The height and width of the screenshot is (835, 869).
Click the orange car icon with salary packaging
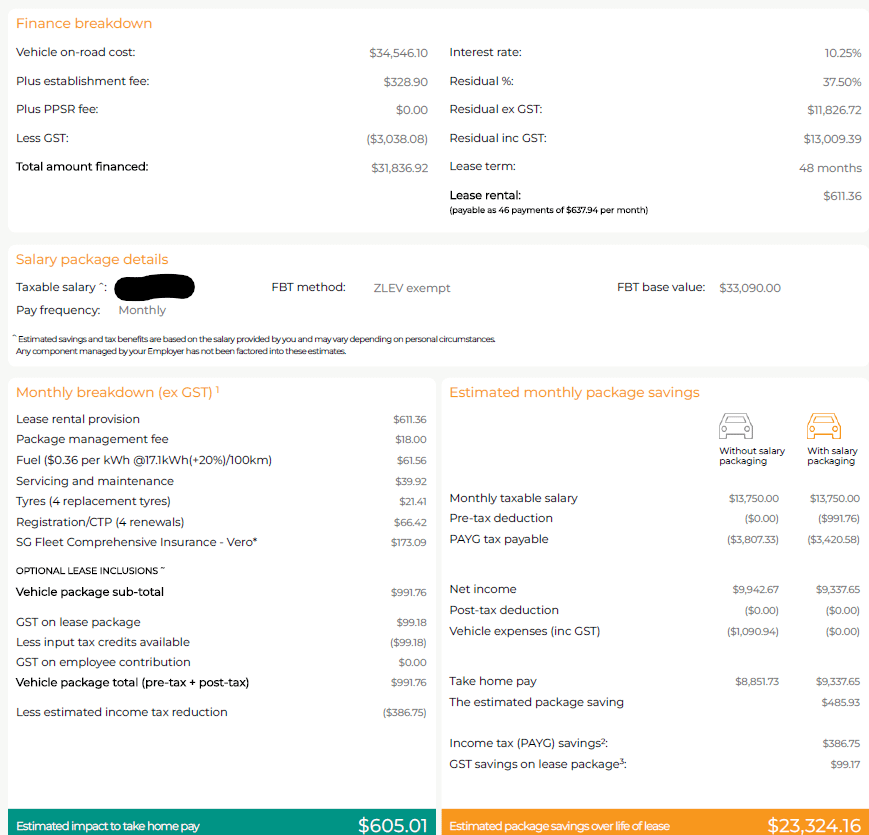pos(823,427)
